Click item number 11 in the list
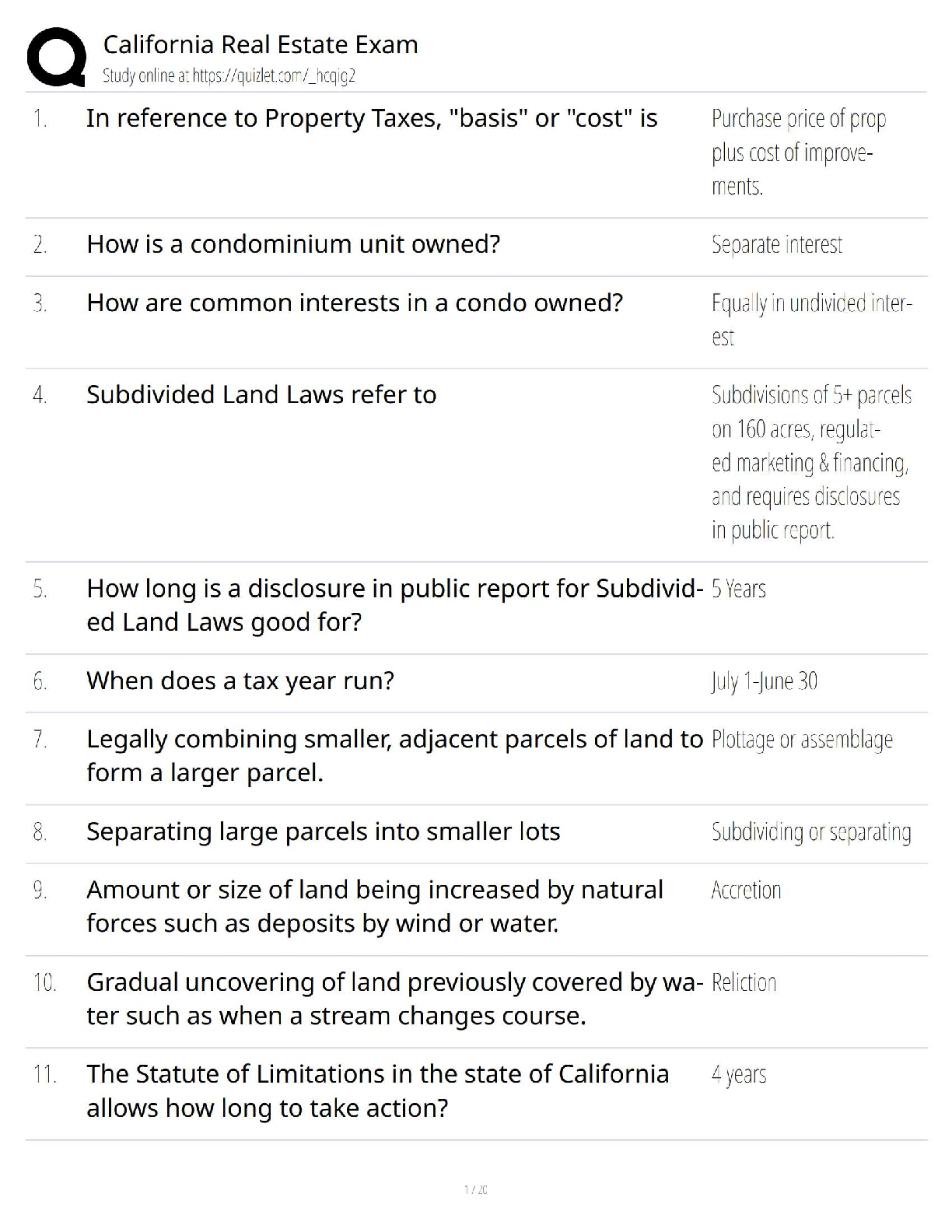 (x=44, y=1075)
